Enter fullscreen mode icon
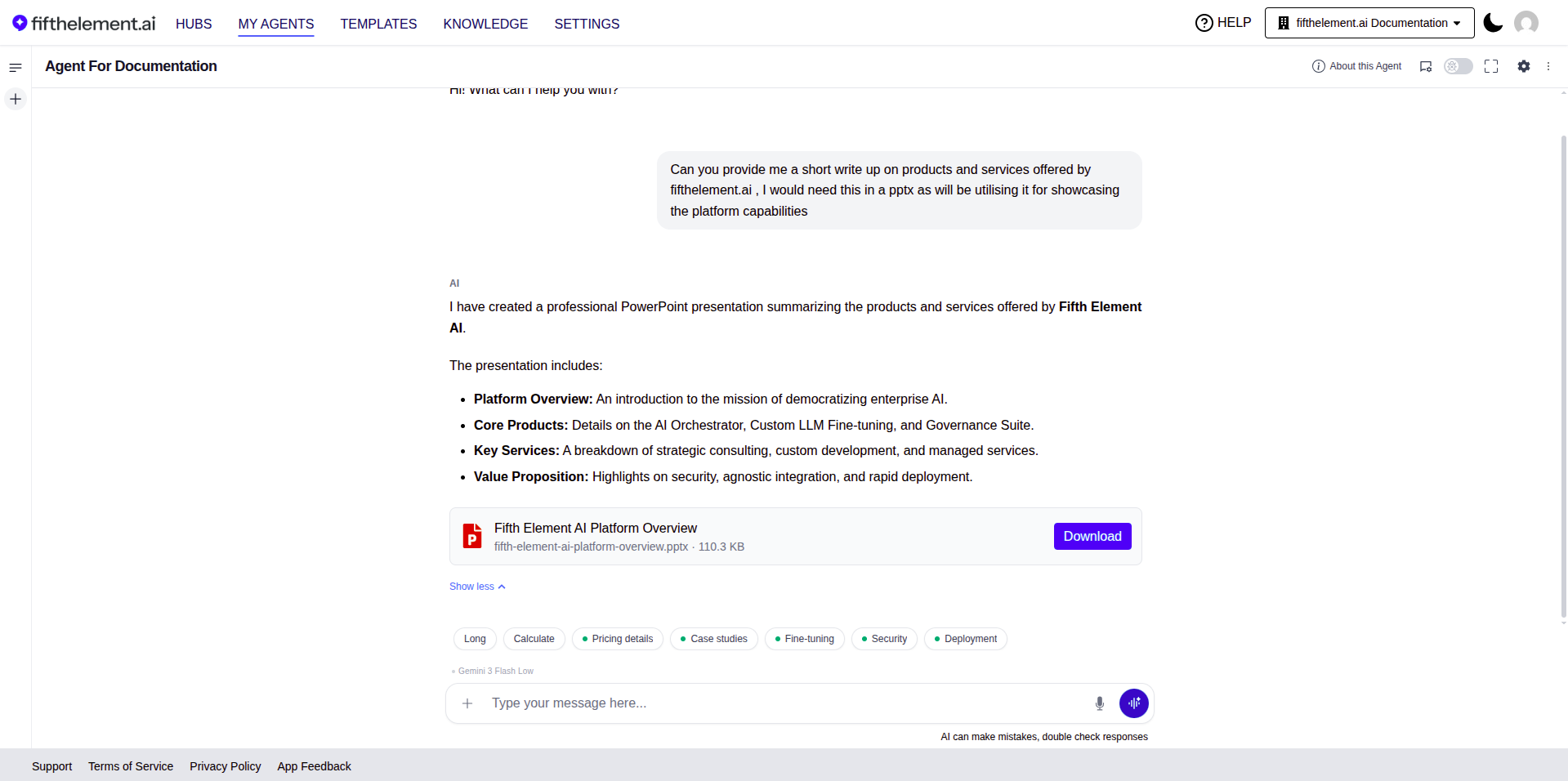1568x781 pixels. click(1491, 66)
